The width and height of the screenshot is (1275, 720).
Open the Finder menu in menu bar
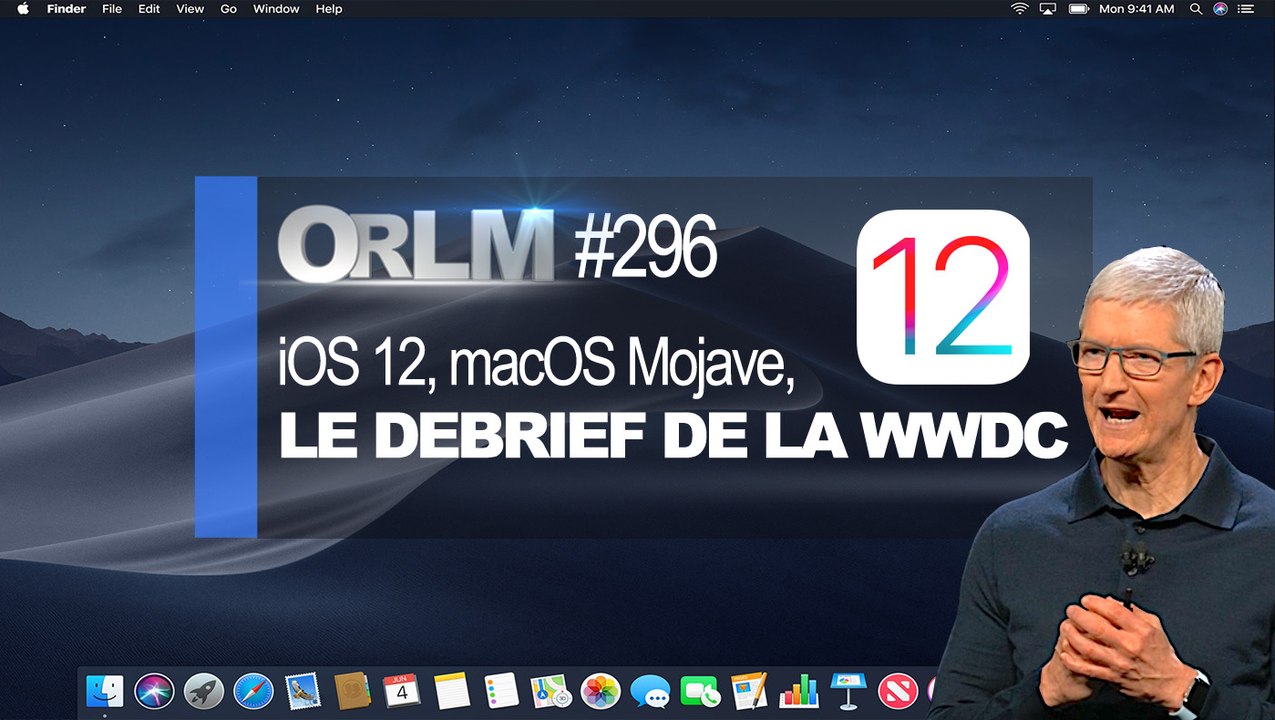coord(66,9)
